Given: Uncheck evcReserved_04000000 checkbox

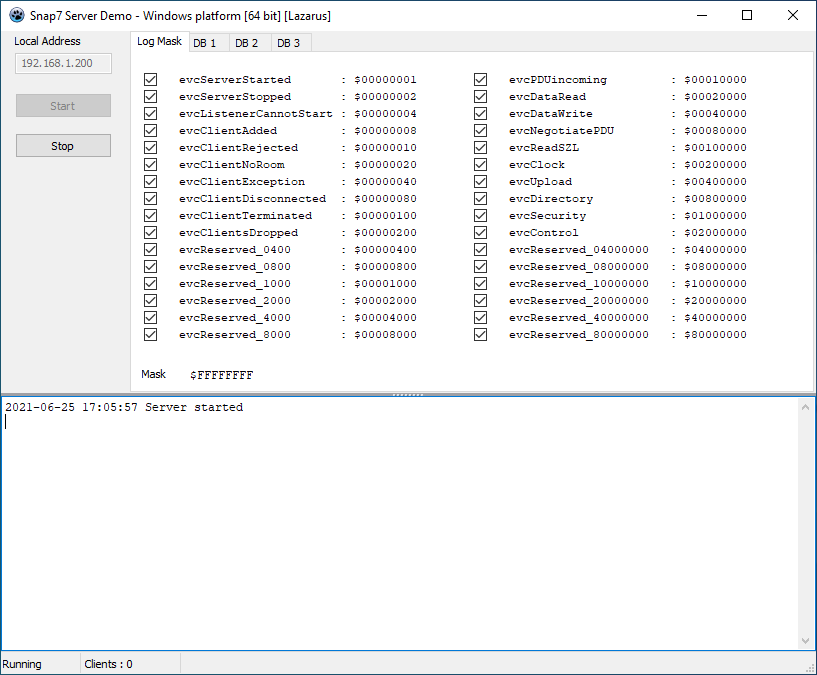Looking at the screenshot, I should 480,250.
